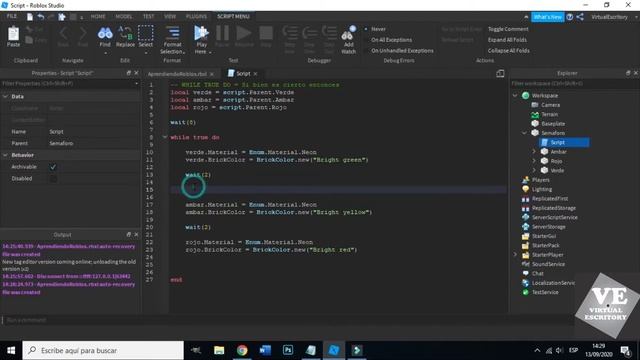The width and height of the screenshot is (640, 360).
Task: Collapse the Behavior properties section
Action: click(5, 155)
